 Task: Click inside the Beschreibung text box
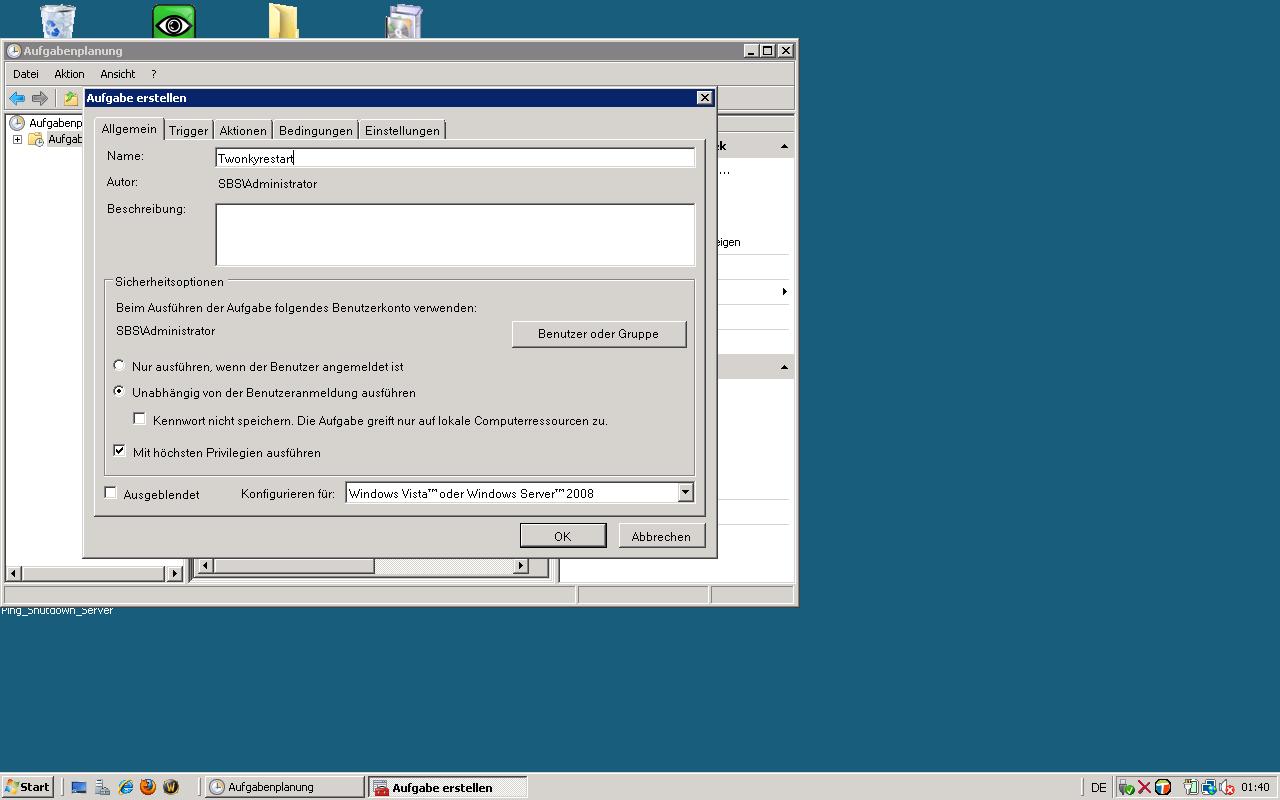click(455, 235)
